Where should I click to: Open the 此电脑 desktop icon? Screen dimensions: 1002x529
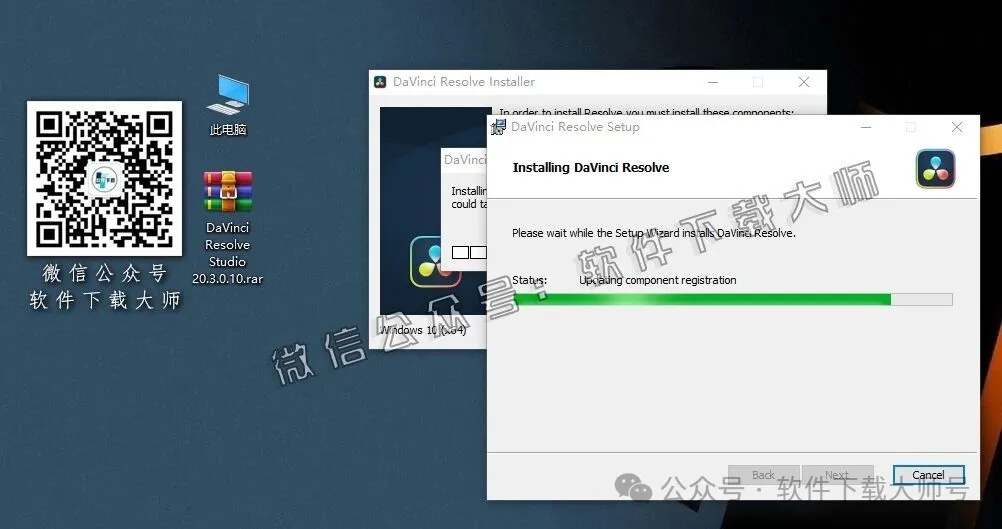click(228, 104)
